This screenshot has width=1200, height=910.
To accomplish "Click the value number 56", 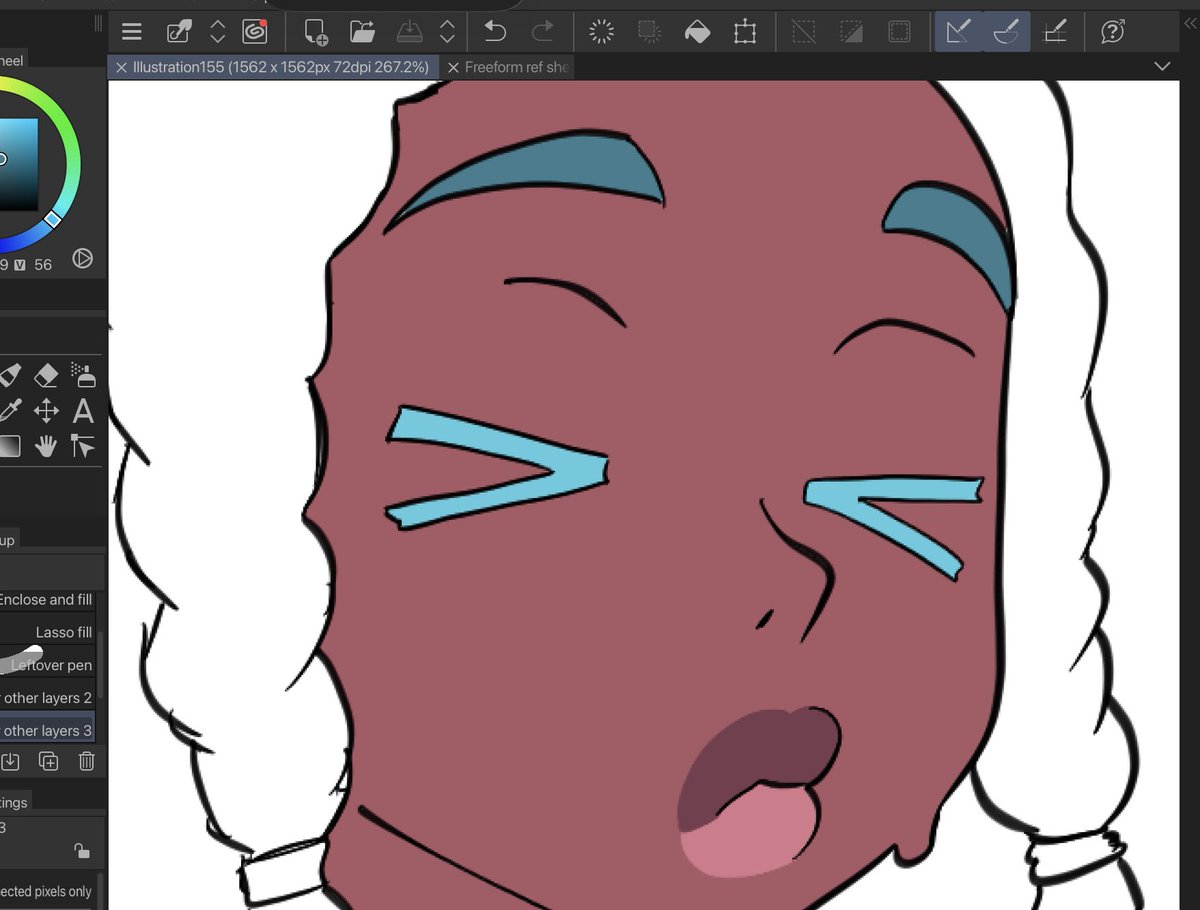I will pyautogui.click(x=43, y=265).
